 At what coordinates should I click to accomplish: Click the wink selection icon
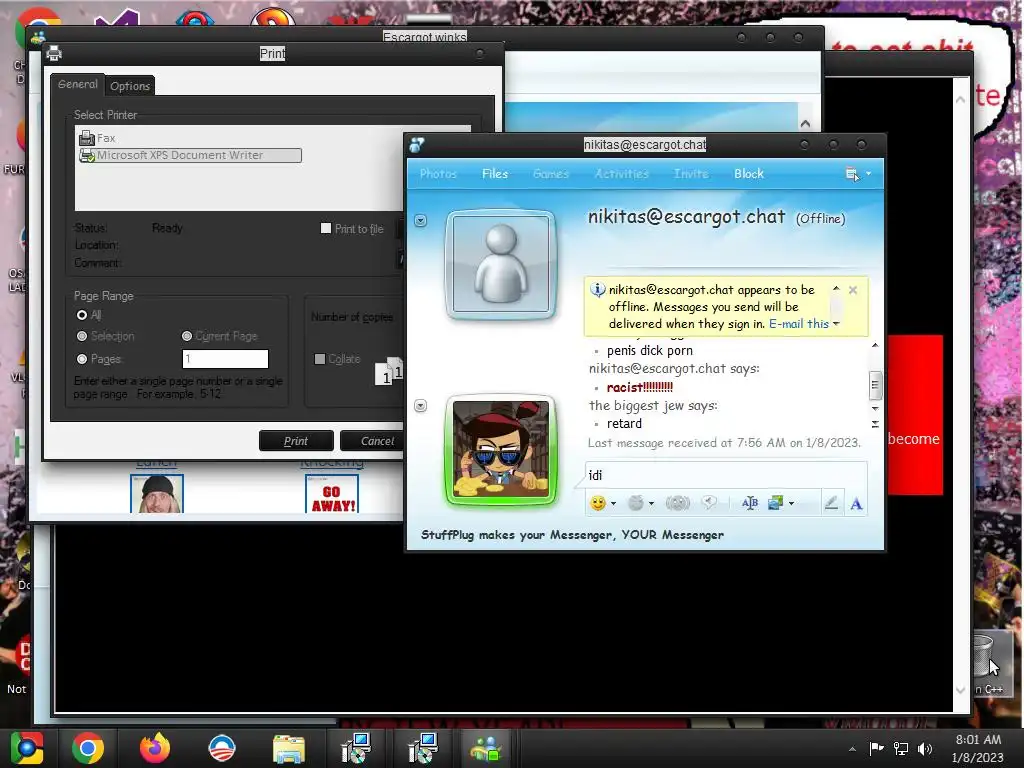635,503
